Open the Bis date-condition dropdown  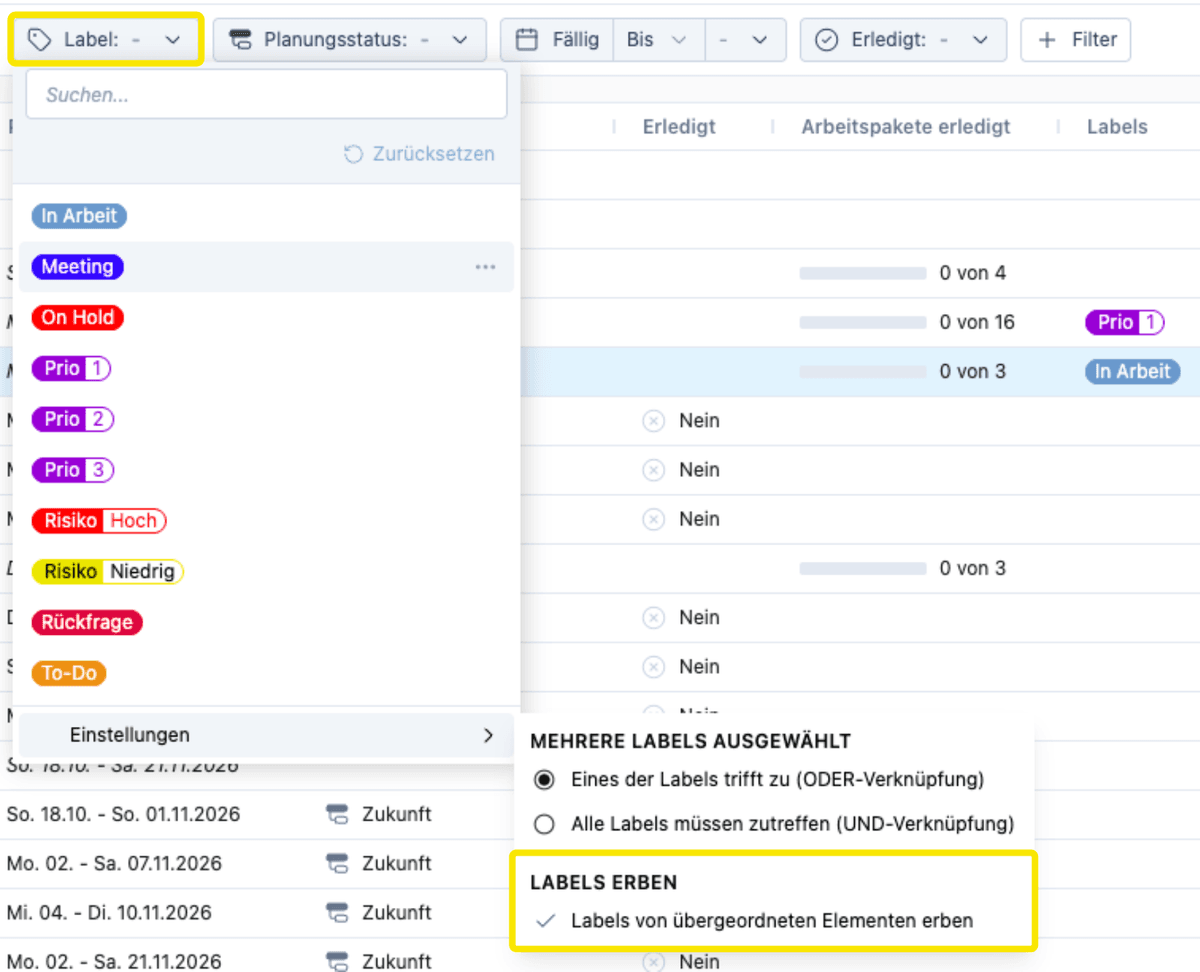(x=658, y=40)
